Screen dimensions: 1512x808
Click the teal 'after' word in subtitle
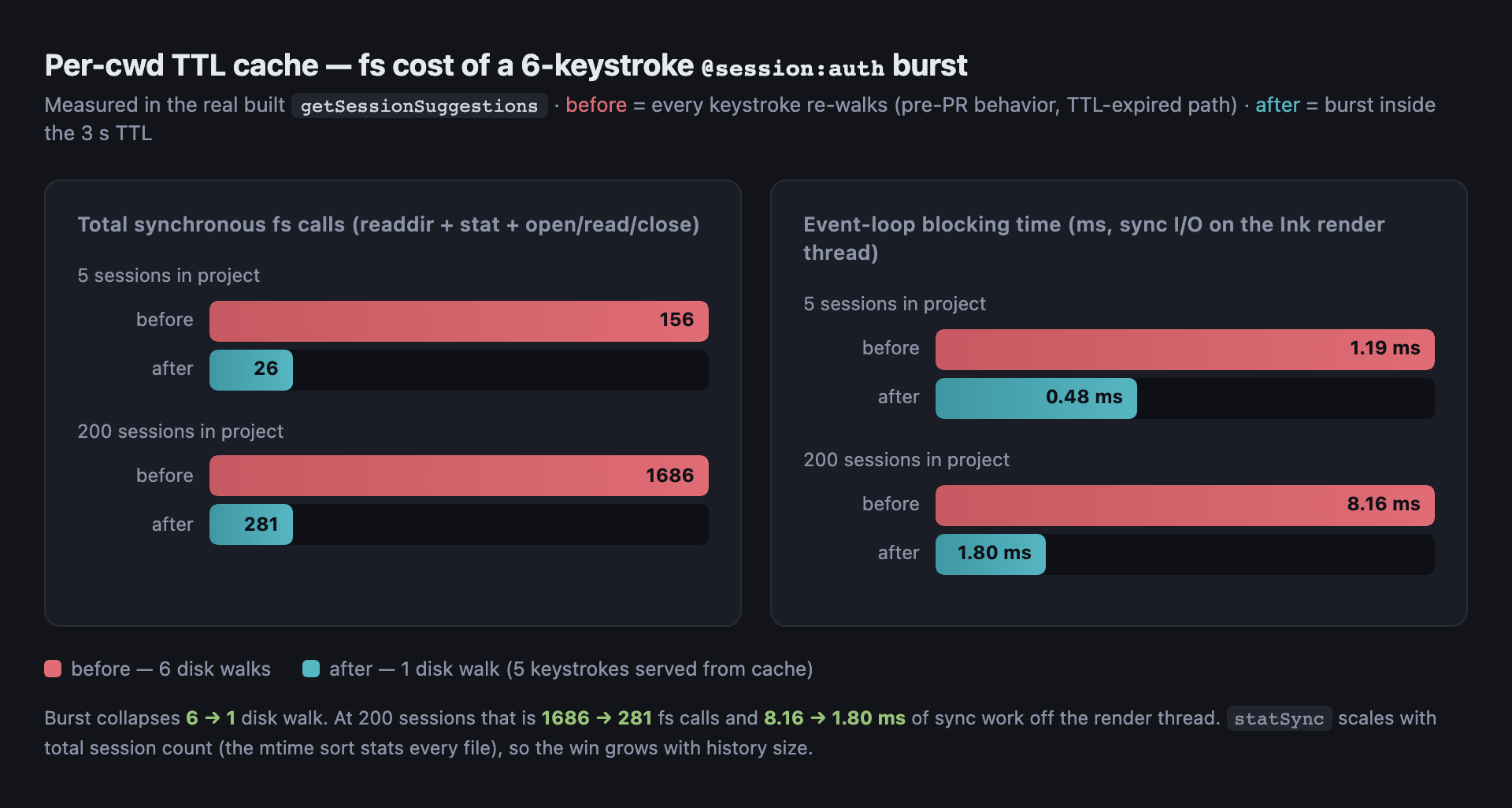tap(1277, 105)
